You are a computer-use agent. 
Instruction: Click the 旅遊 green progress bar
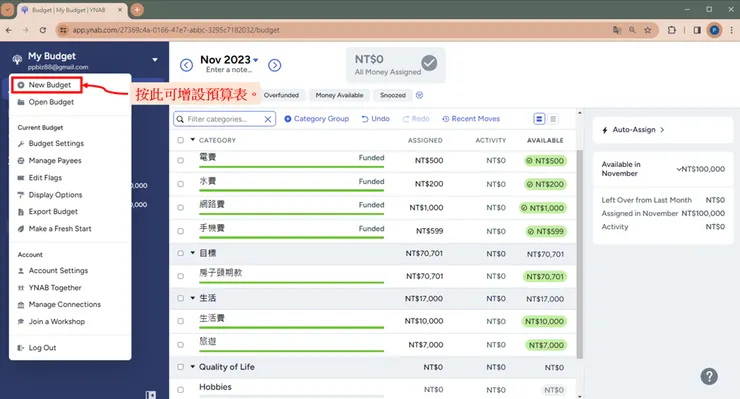(291, 351)
